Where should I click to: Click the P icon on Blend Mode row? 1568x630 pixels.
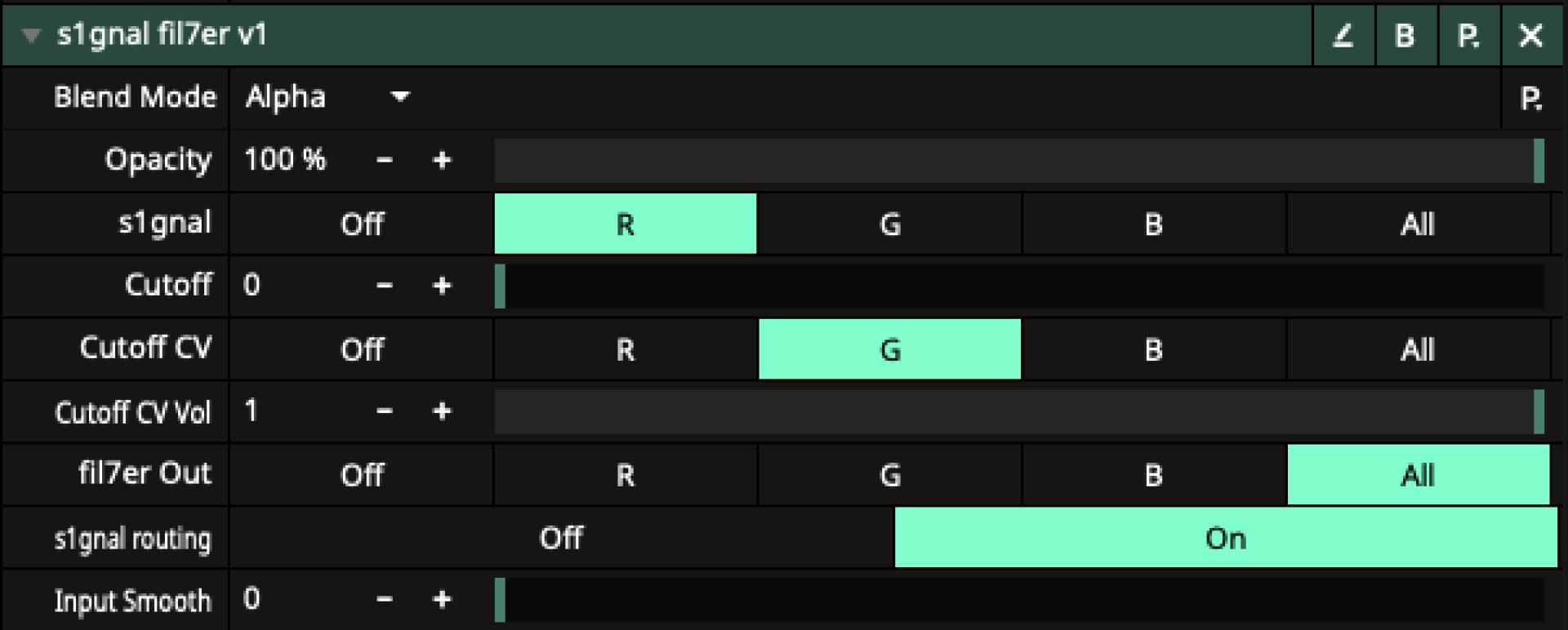[1530, 99]
